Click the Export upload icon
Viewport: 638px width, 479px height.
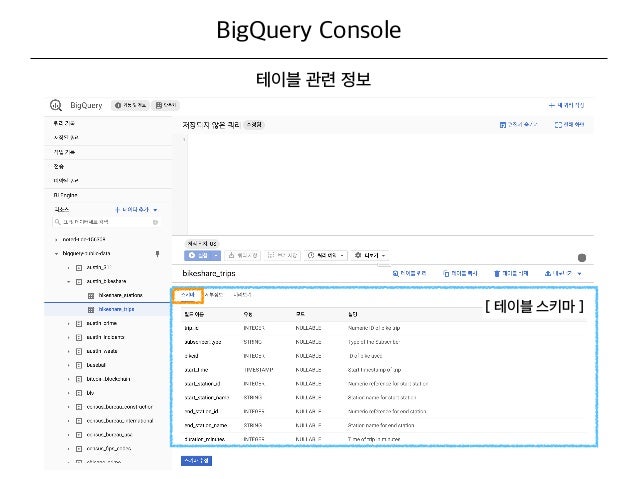click(548, 273)
